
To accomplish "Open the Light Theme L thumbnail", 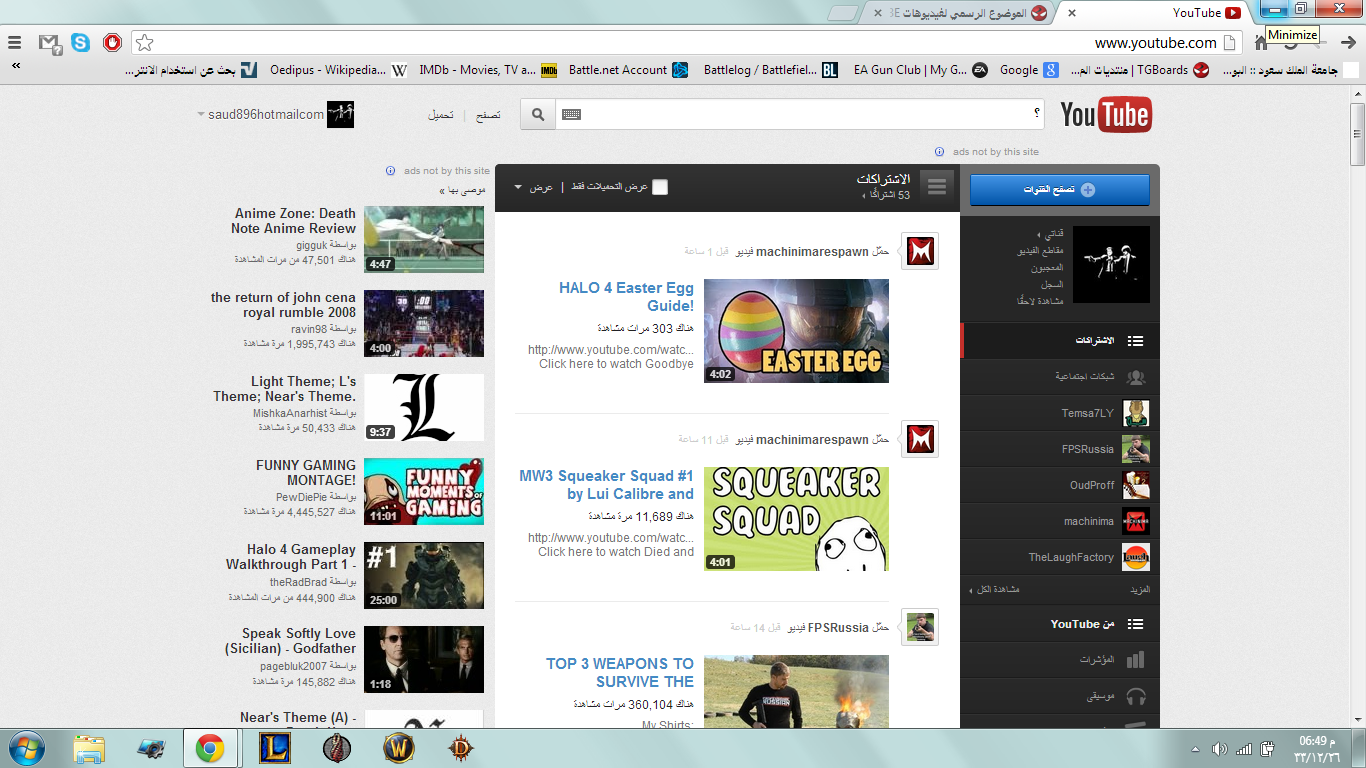I will pyautogui.click(x=424, y=407).
